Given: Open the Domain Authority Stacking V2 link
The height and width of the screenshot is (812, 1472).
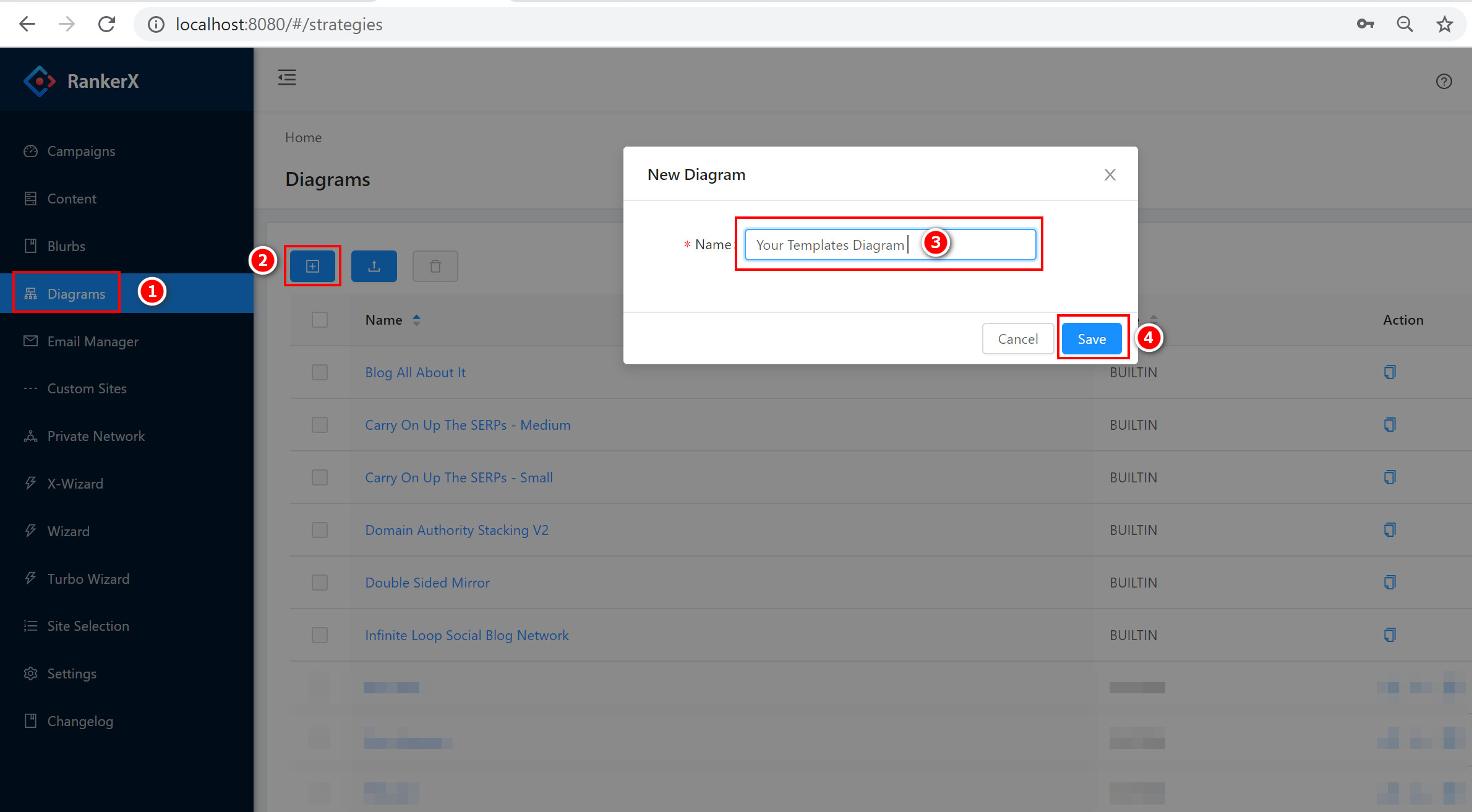Looking at the screenshot, I should (x=456, y=530).
